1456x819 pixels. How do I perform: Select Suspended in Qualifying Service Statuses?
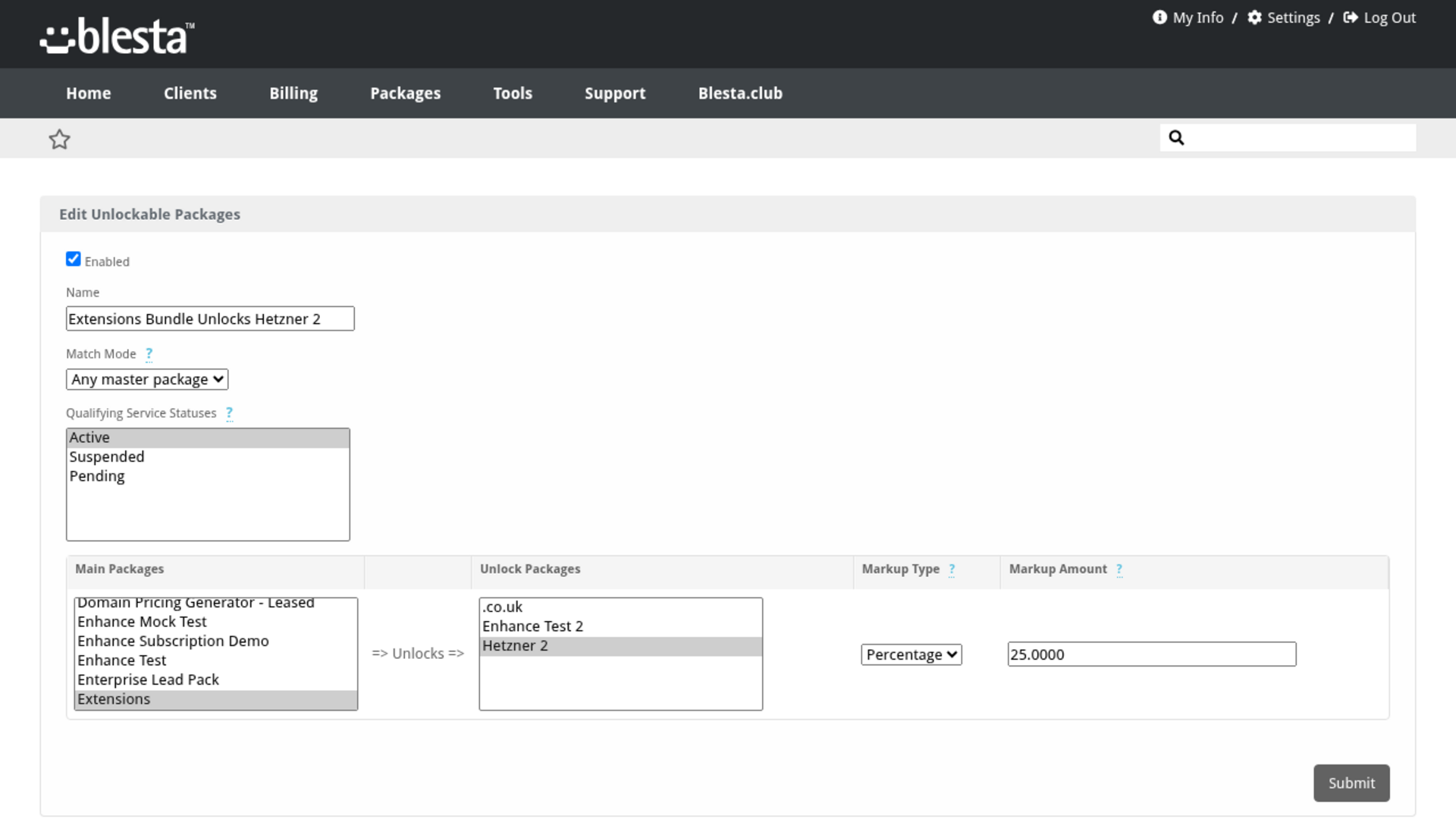pos(208,457)
